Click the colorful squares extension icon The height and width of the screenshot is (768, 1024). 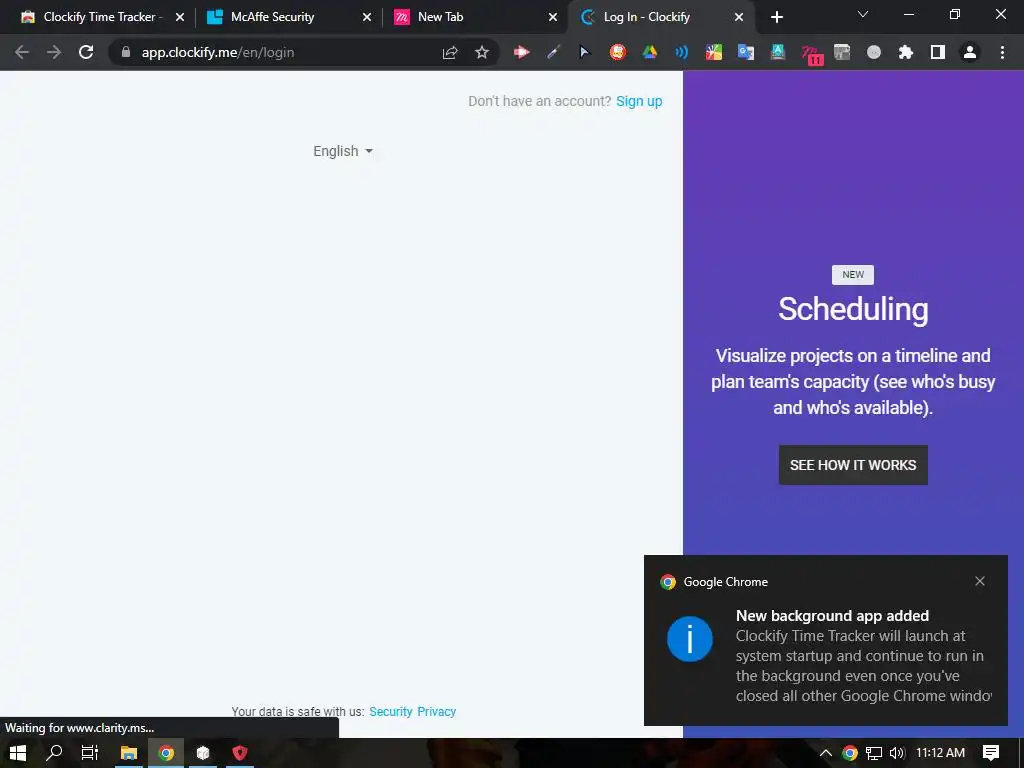pyautogui.click(x=714, y=52)
